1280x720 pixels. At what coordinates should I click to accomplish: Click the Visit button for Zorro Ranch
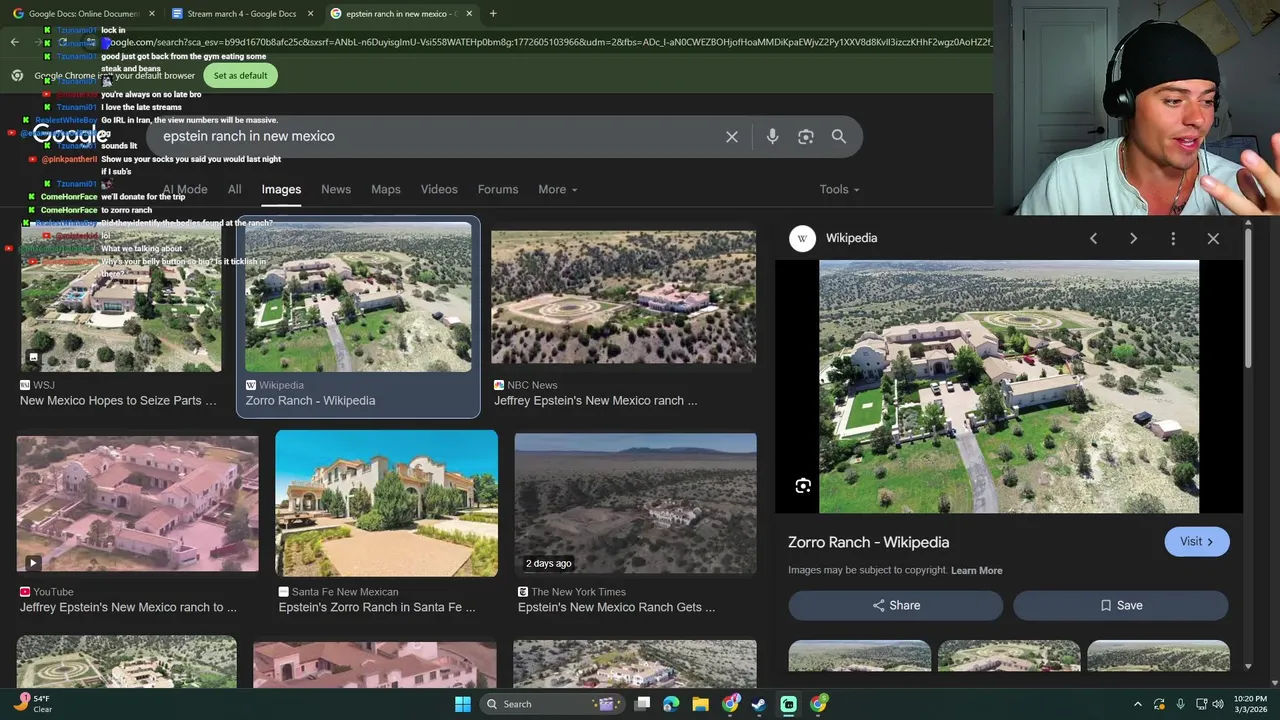coord(1197,542)
